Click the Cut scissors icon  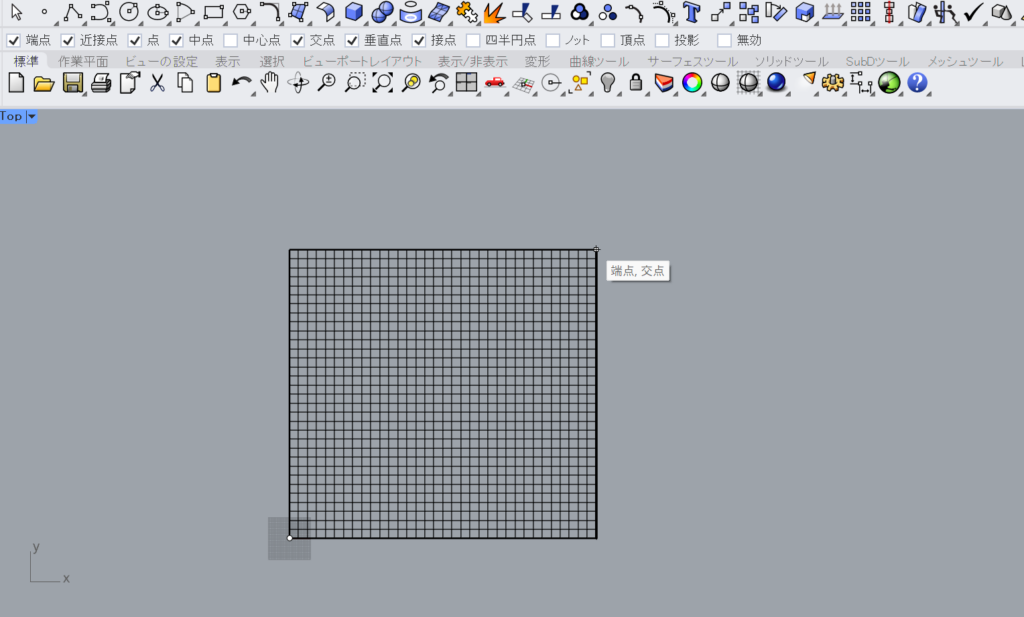157,83
